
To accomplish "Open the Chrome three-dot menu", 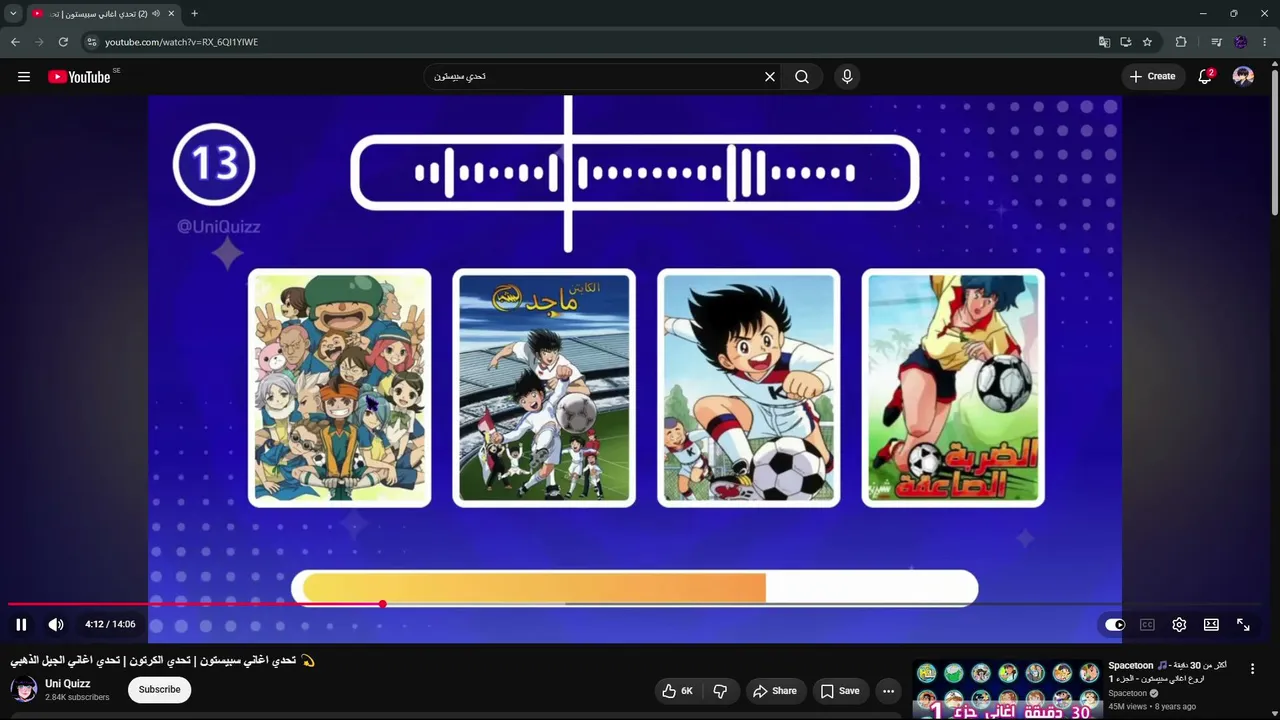I will coord(1265,42).
